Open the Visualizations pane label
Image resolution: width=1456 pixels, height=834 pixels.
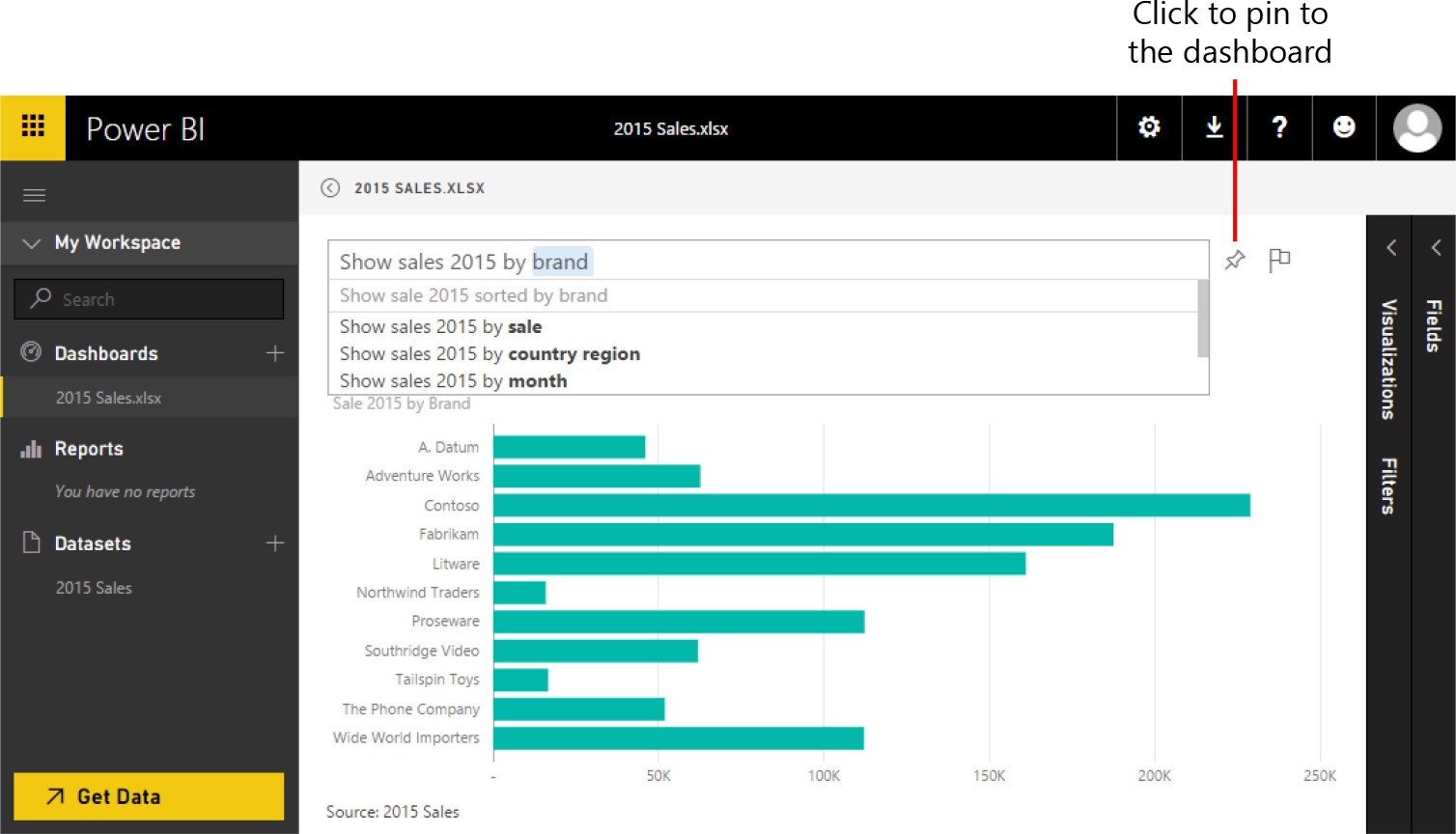(1388, 359)
